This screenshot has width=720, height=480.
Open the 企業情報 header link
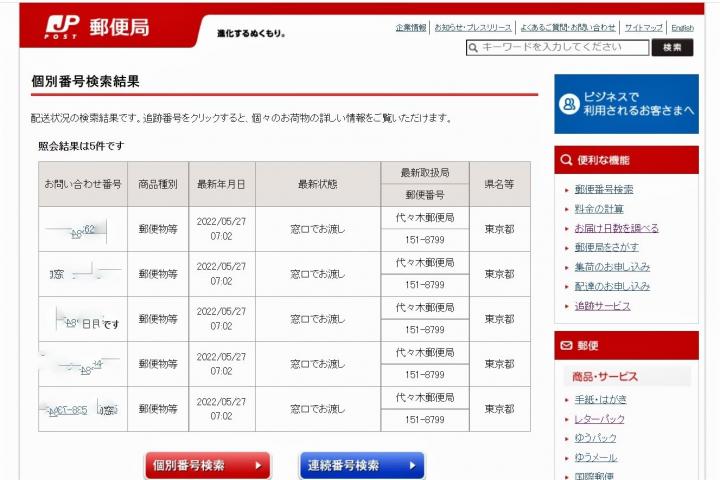(410, 27)
